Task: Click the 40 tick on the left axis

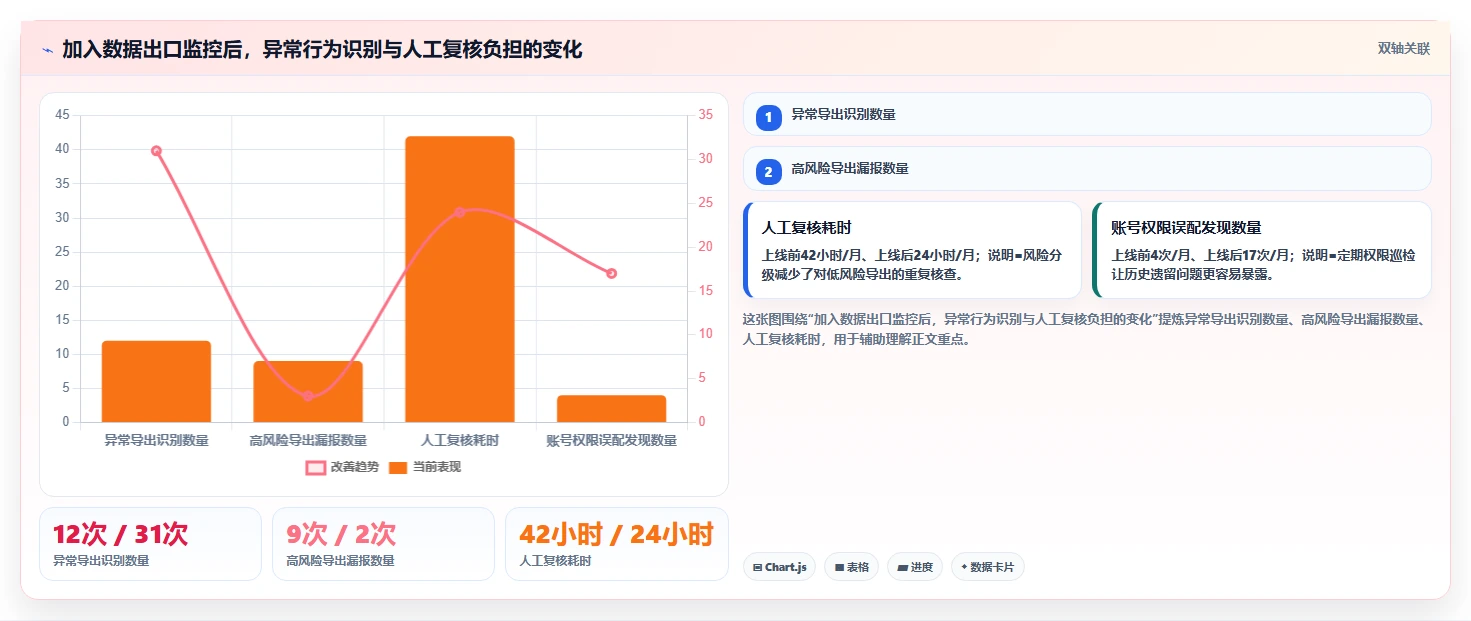Action: [x=62, y=149]
